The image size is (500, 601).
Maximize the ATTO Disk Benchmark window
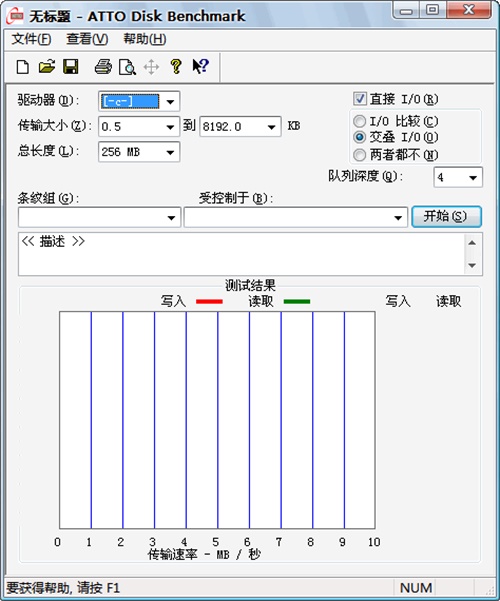pos(433,10)
